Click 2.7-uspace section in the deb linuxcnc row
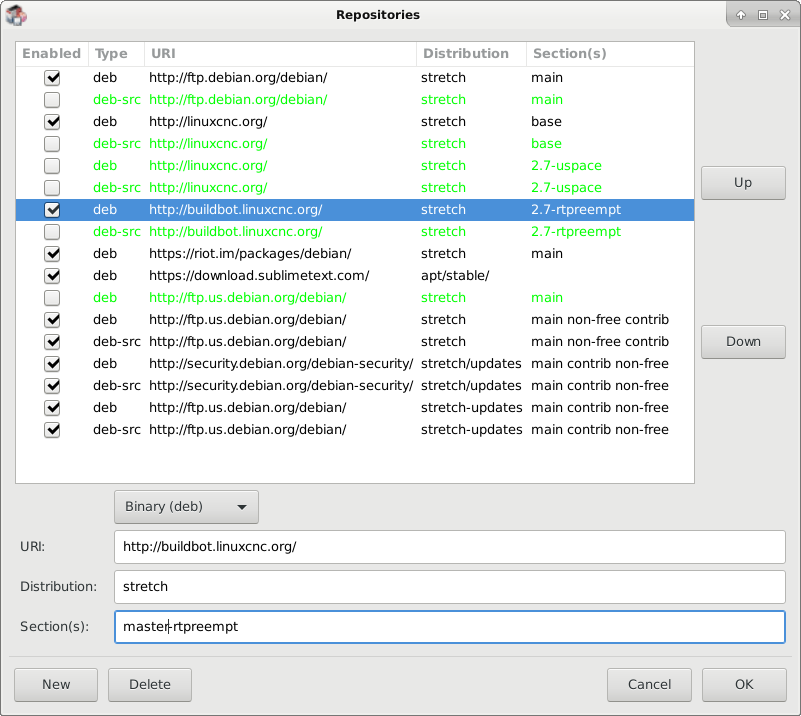 pyautogui.click(x=566, y=166)
